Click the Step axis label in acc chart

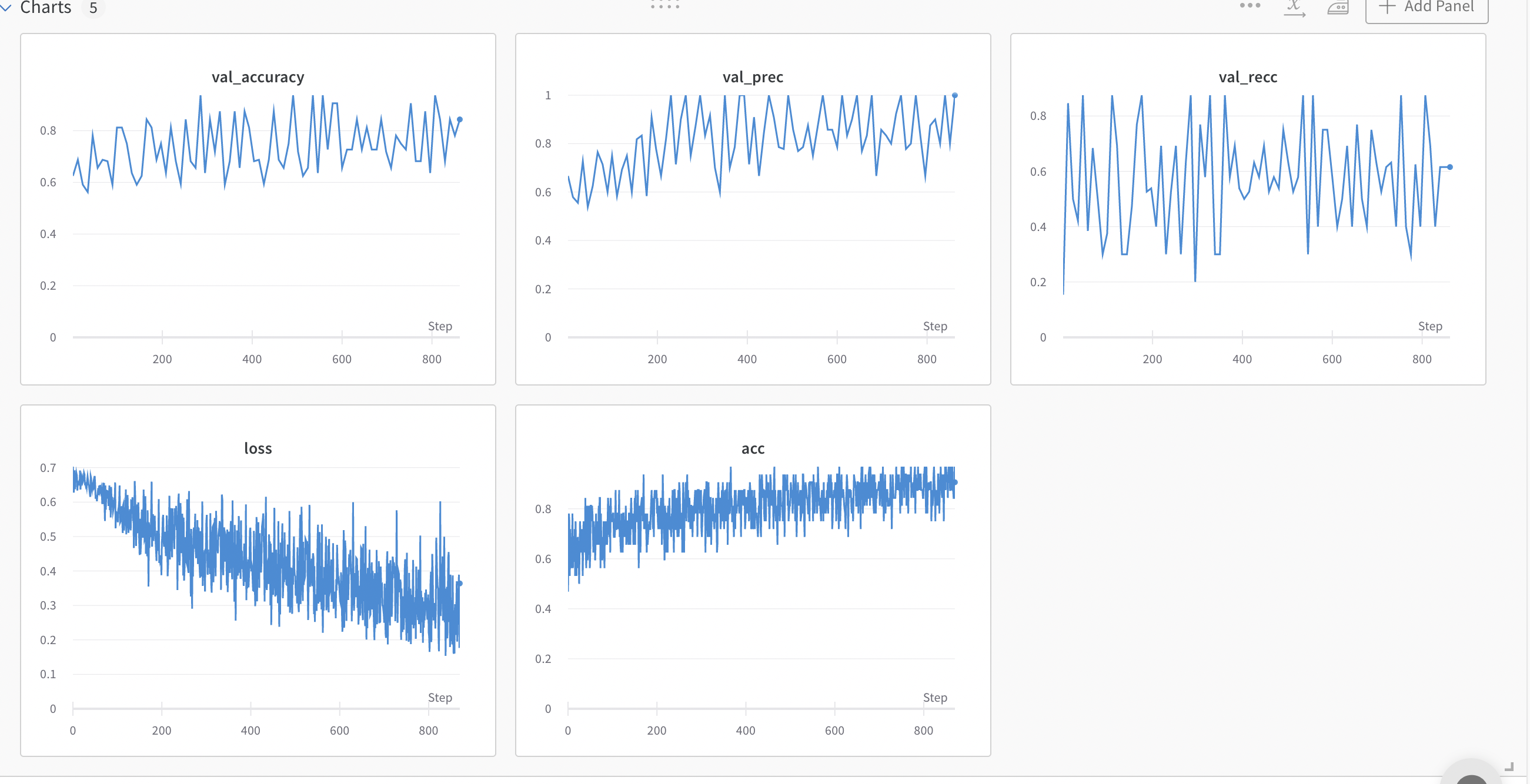935,698
